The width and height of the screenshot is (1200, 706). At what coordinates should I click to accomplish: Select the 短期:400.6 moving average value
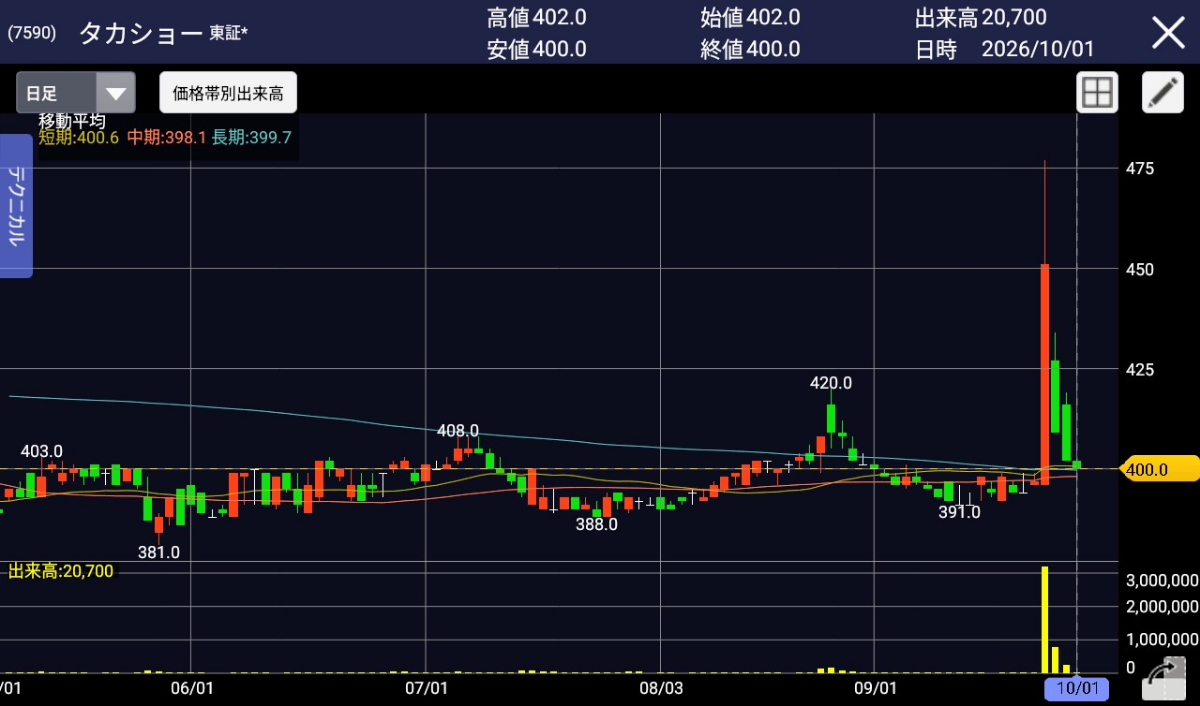point(79,138)
